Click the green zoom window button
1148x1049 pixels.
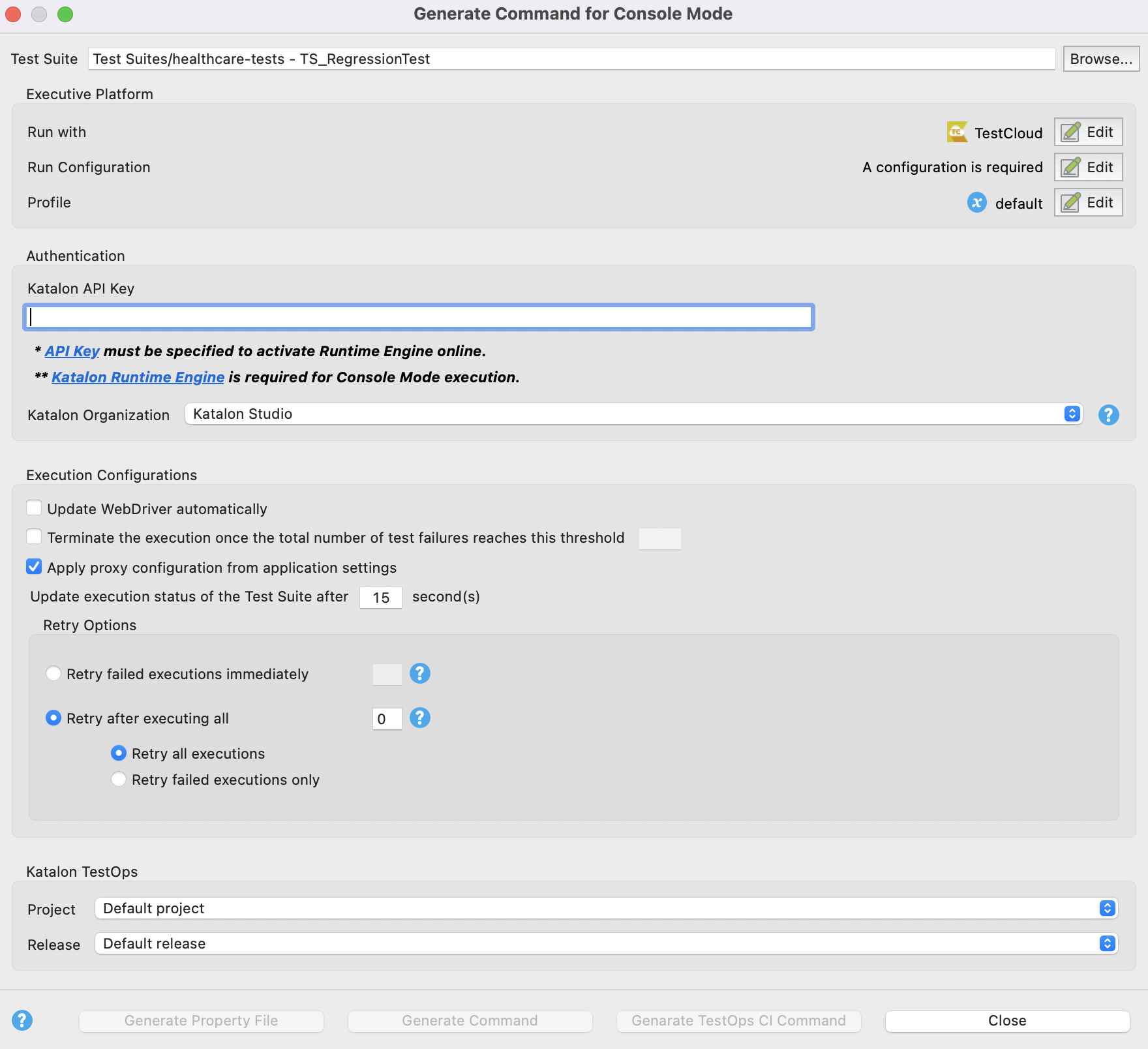point(65,14)
